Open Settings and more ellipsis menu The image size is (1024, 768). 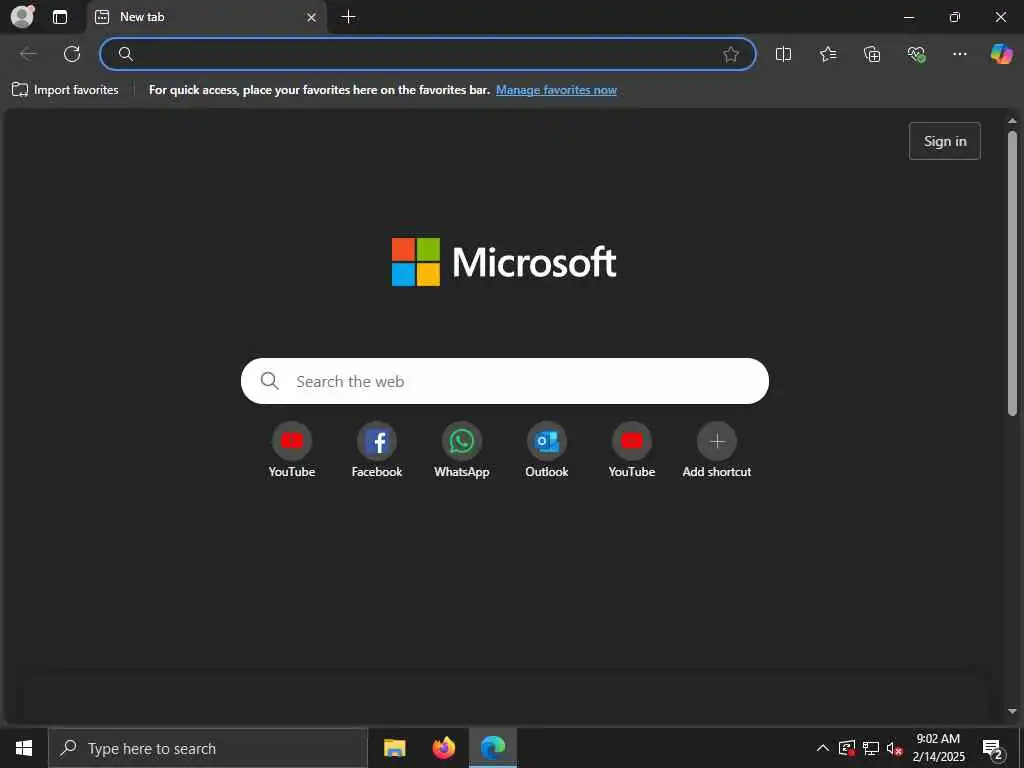959,54
